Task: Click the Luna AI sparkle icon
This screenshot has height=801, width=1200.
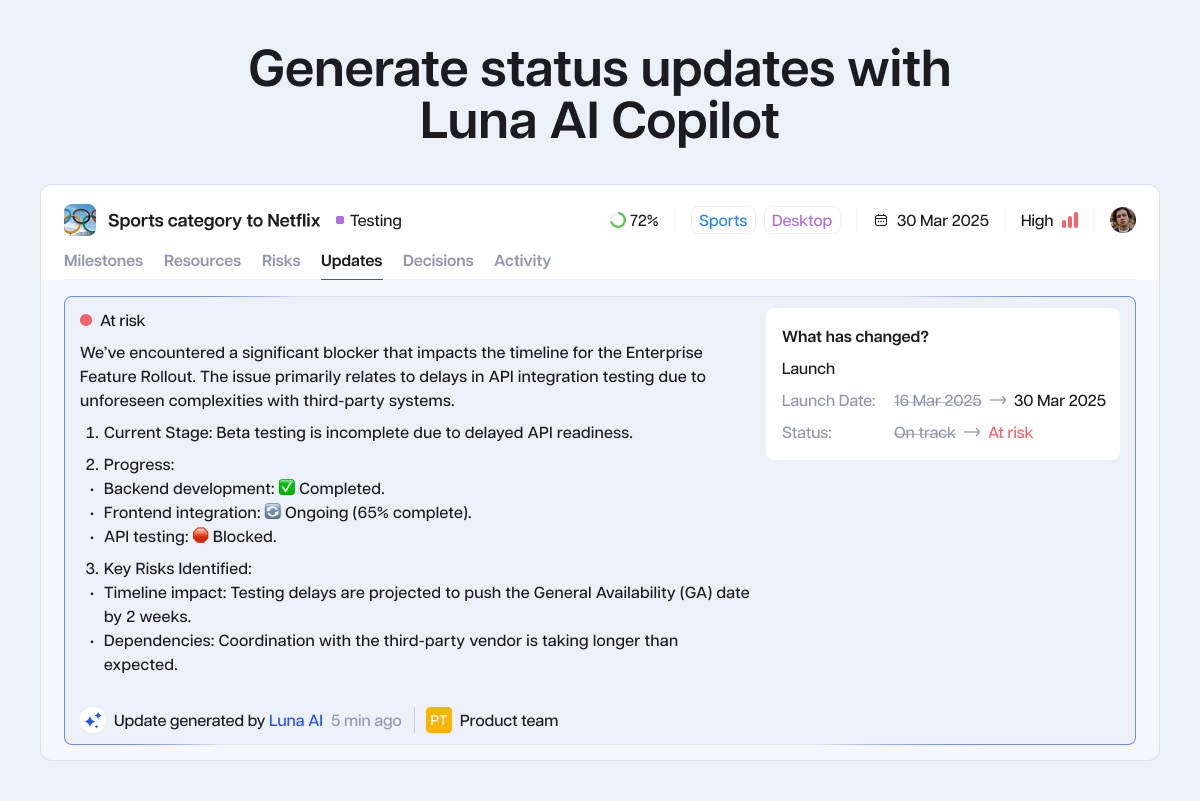Action: pyautogui.click(x=93, y=720)
